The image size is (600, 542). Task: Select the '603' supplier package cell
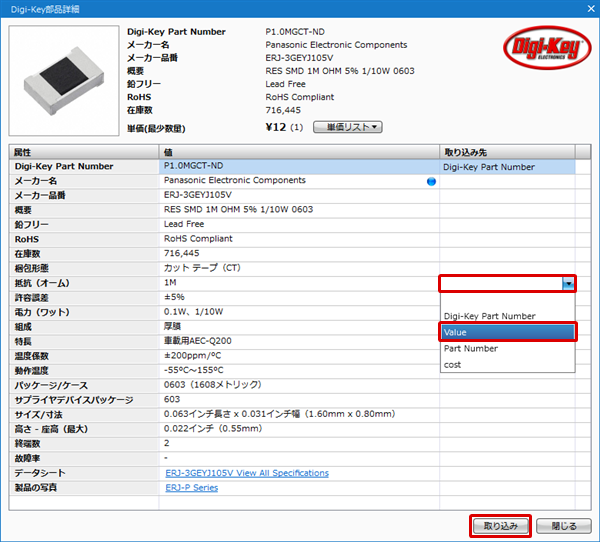tap(299, 400)
